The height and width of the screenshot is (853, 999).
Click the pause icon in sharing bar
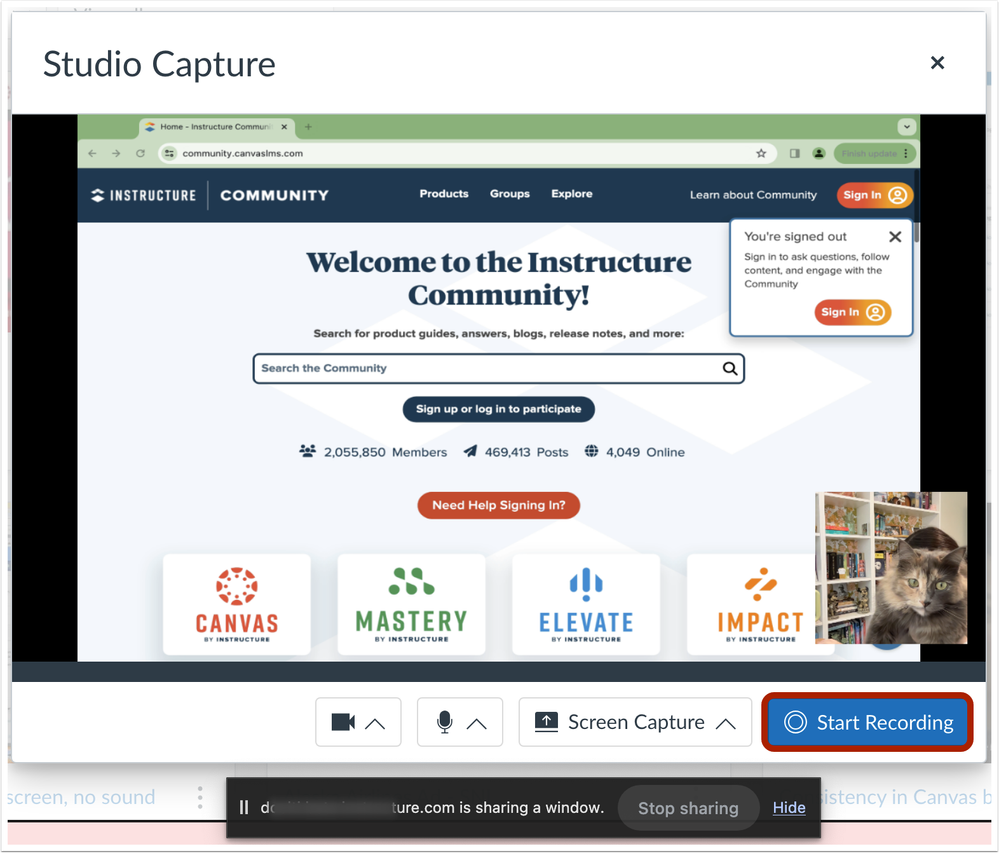[243, 807]
